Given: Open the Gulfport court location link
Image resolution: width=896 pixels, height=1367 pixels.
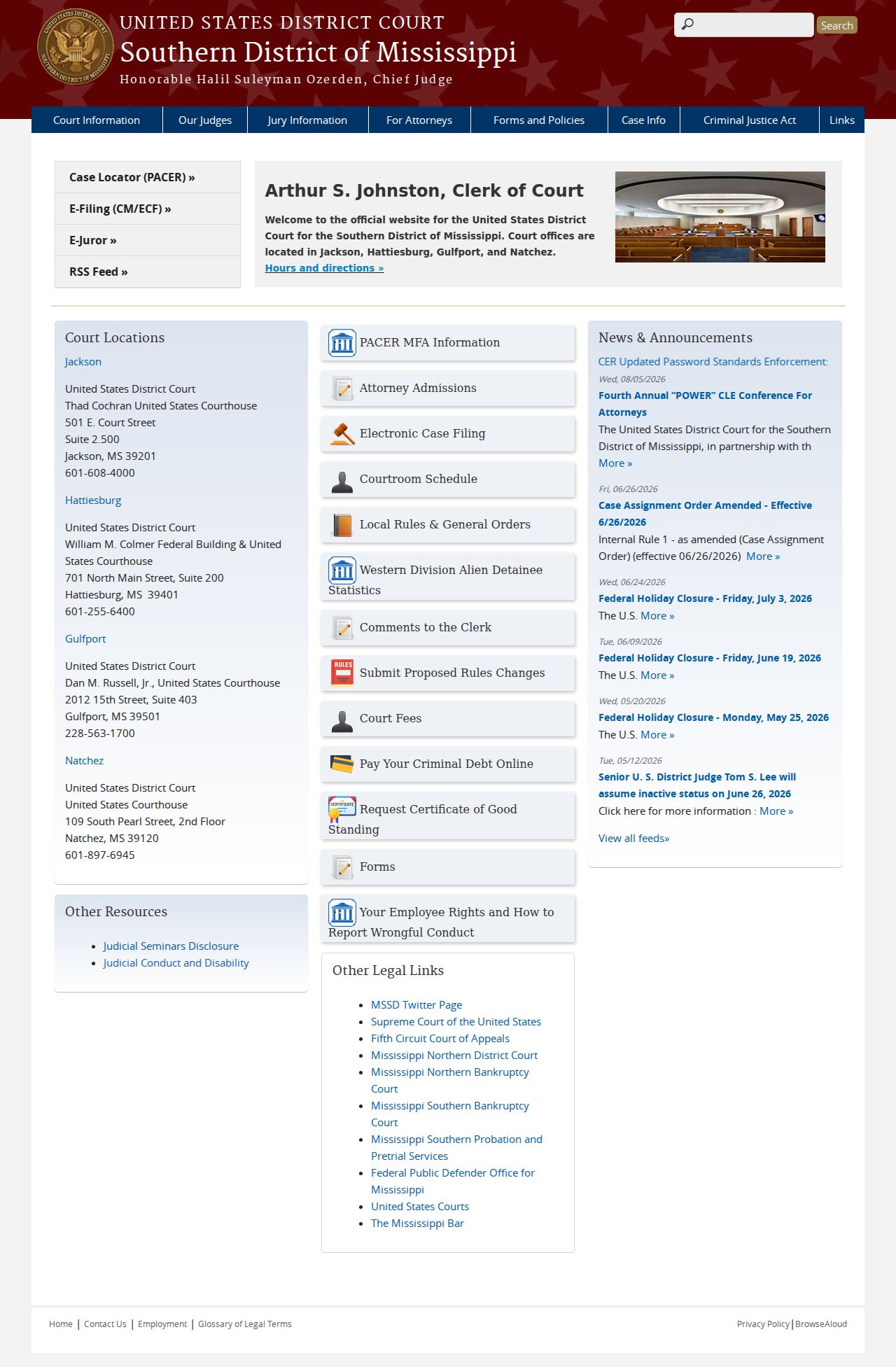Looking at the screenshot, I should (85, 638).
